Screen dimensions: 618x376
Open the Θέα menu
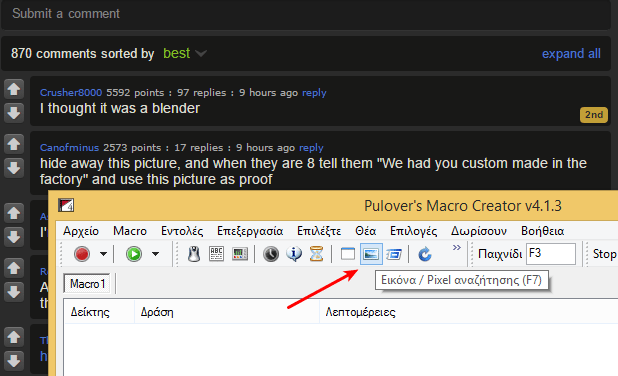365,231
